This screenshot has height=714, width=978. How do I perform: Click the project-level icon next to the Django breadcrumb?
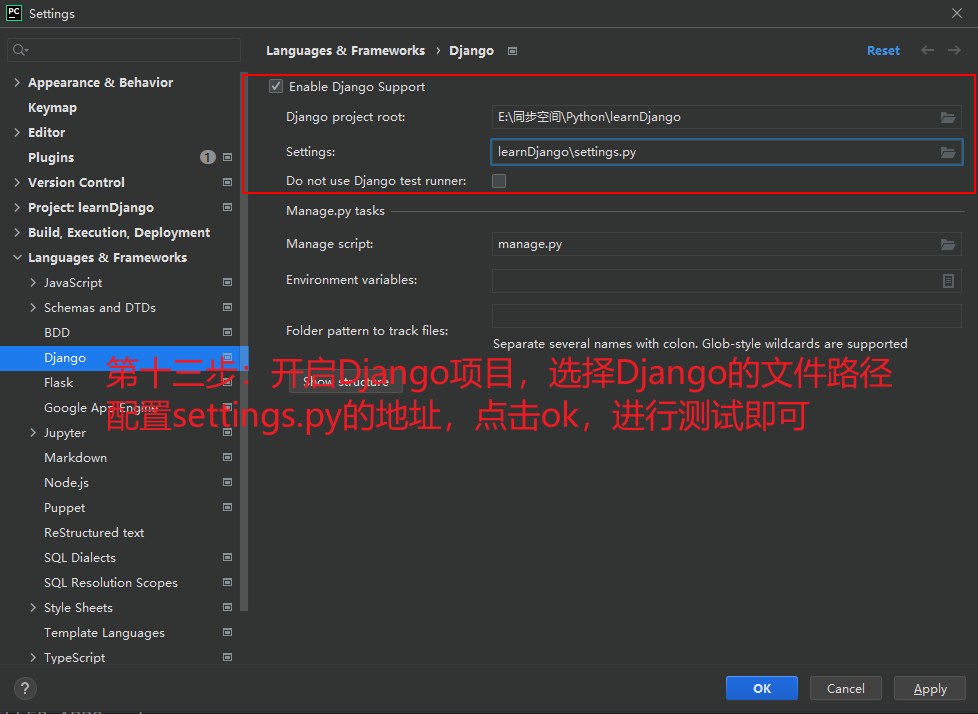pyautogui.click(x=512, y=51)
